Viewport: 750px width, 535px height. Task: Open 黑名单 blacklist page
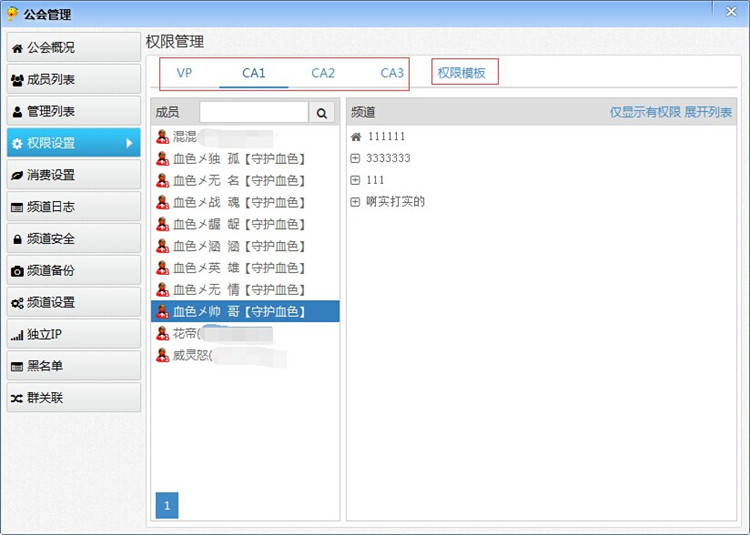pos(74,366)
